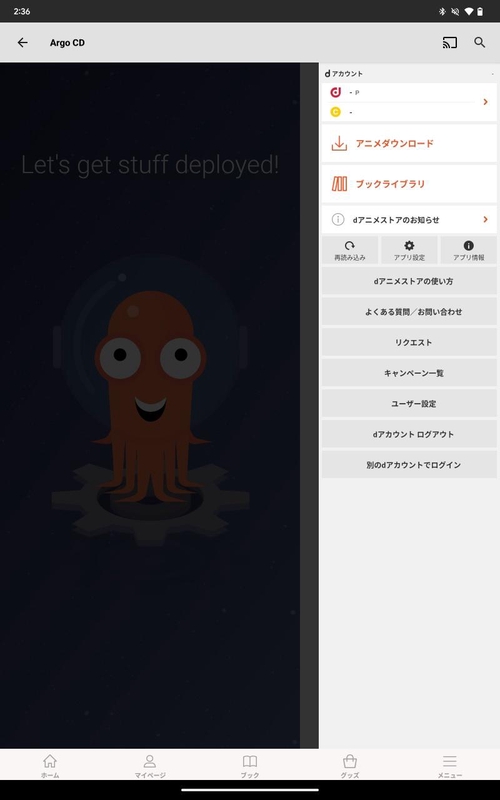
Task: Expand d account points chevron
Action: [485, 102]
